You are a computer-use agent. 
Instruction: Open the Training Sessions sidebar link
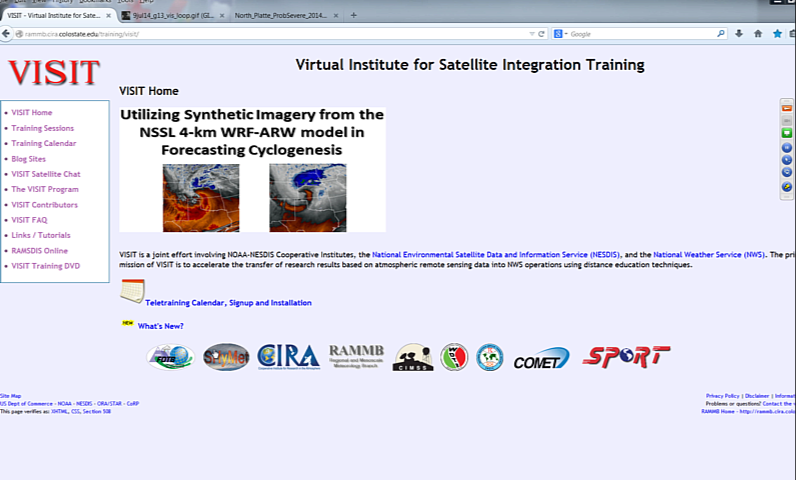point(42,128)
